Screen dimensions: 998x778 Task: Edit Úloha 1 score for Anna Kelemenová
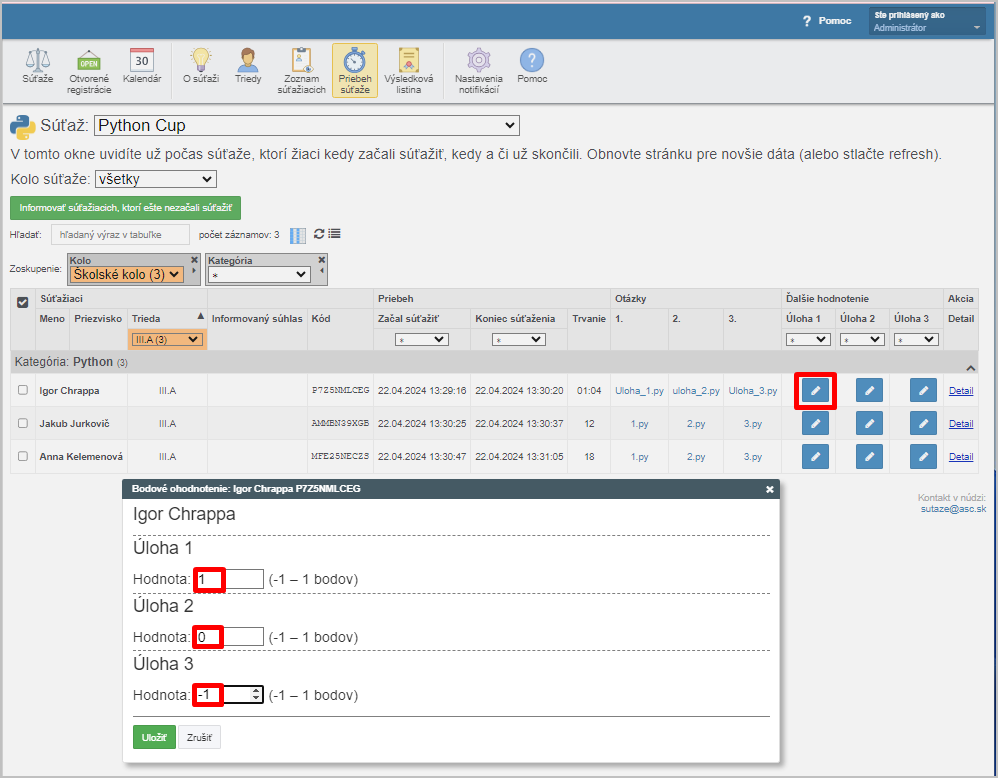tap(815, 456)
